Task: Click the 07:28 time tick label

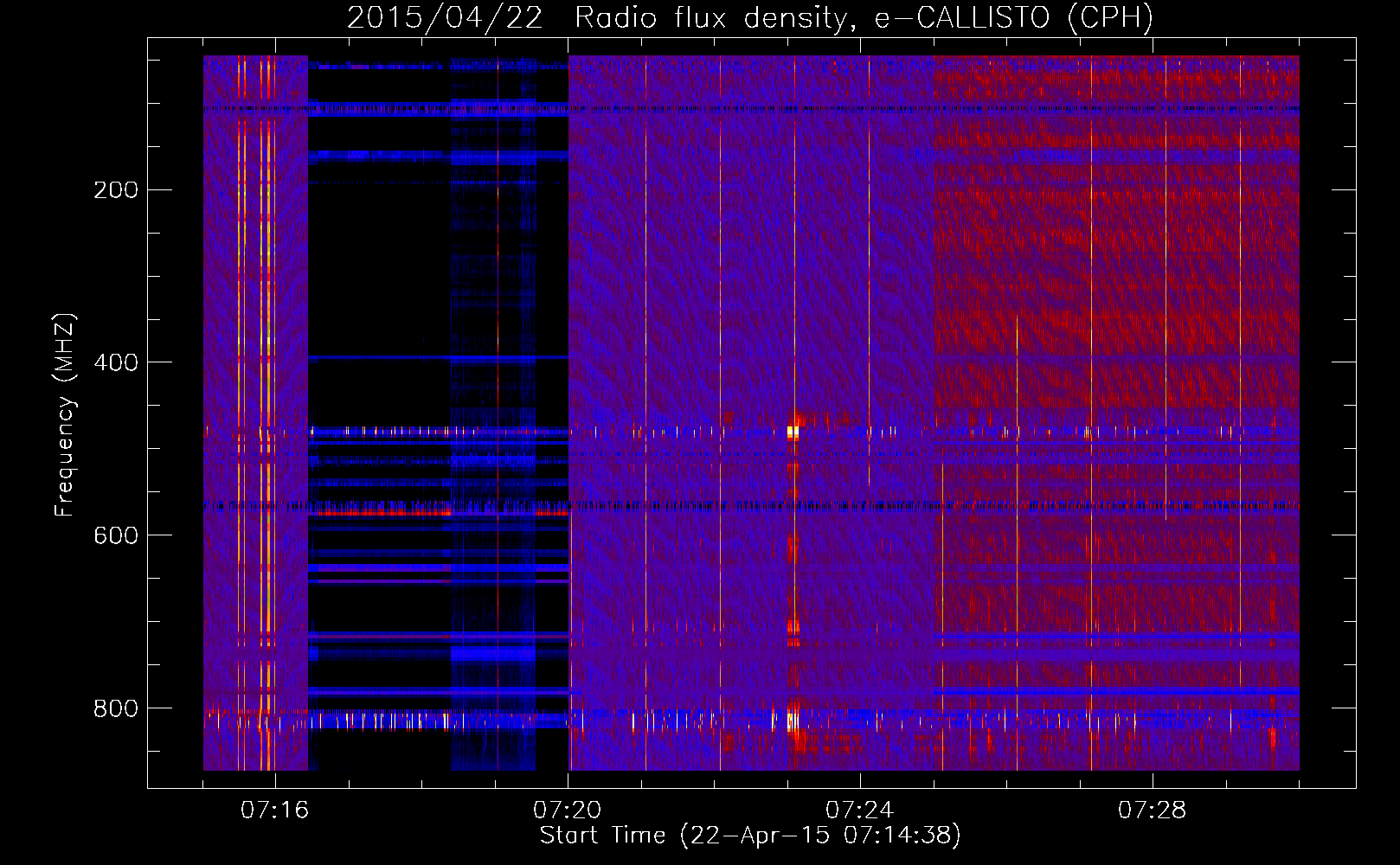Action: 1152,810
